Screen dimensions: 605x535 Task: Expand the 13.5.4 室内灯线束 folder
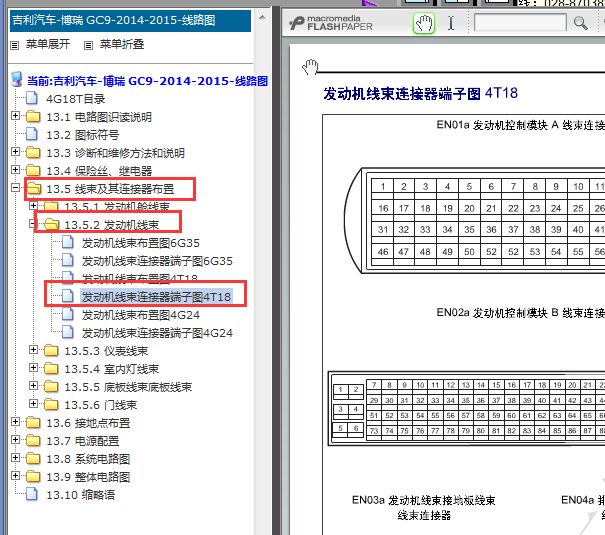(x=34, y=367)
